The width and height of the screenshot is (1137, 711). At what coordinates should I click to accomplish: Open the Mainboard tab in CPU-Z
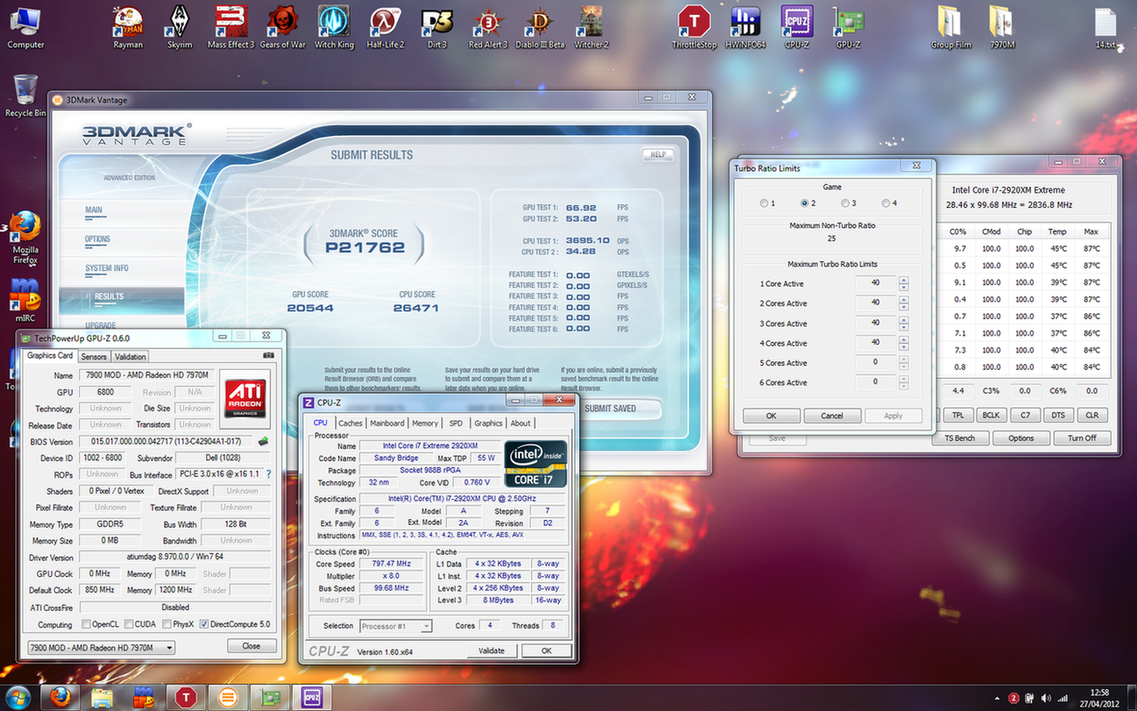click(387, 423)
